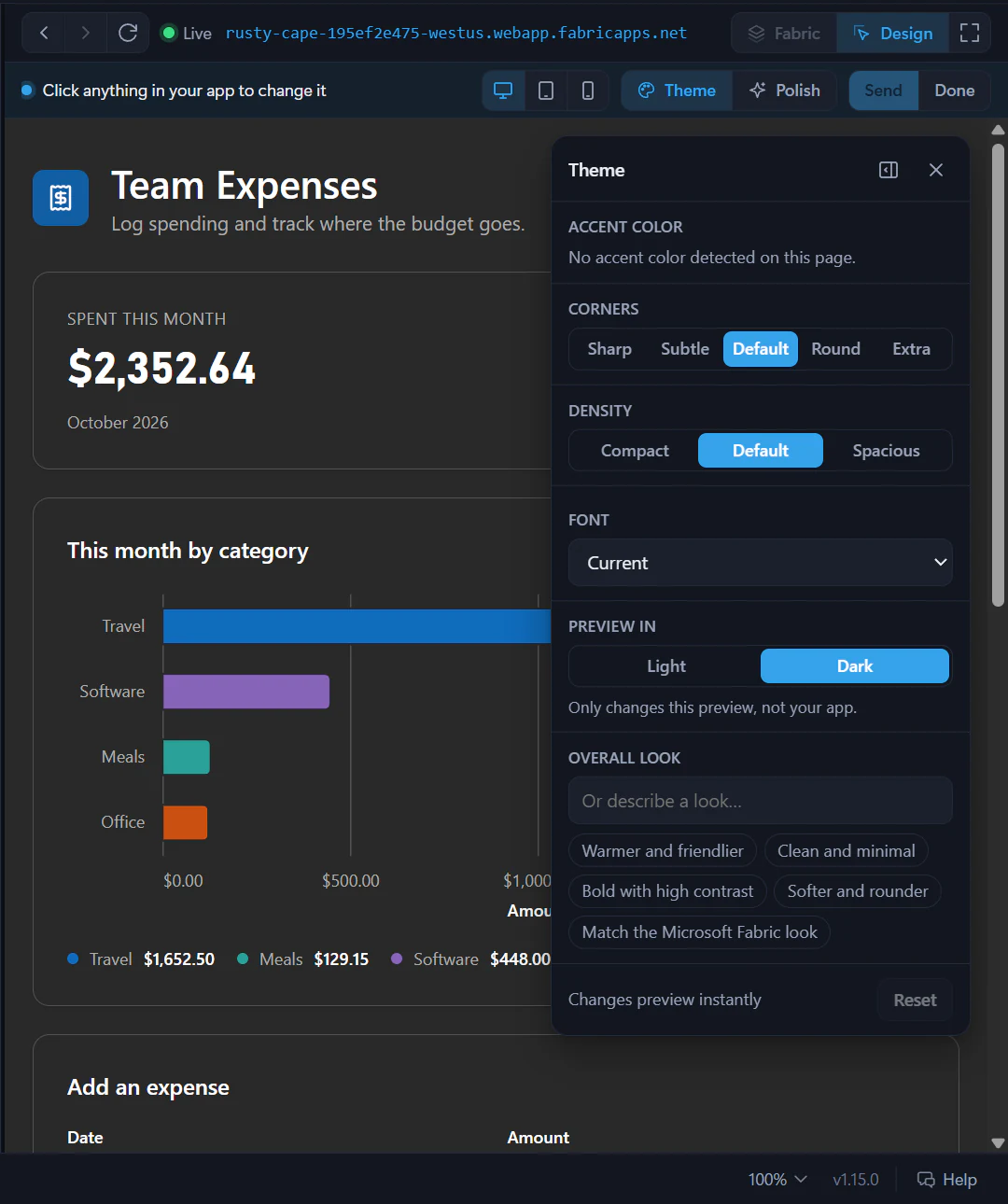Click 'This month by category' heading
This screenshot has width=1008, height=1204.
click(188, 551)
